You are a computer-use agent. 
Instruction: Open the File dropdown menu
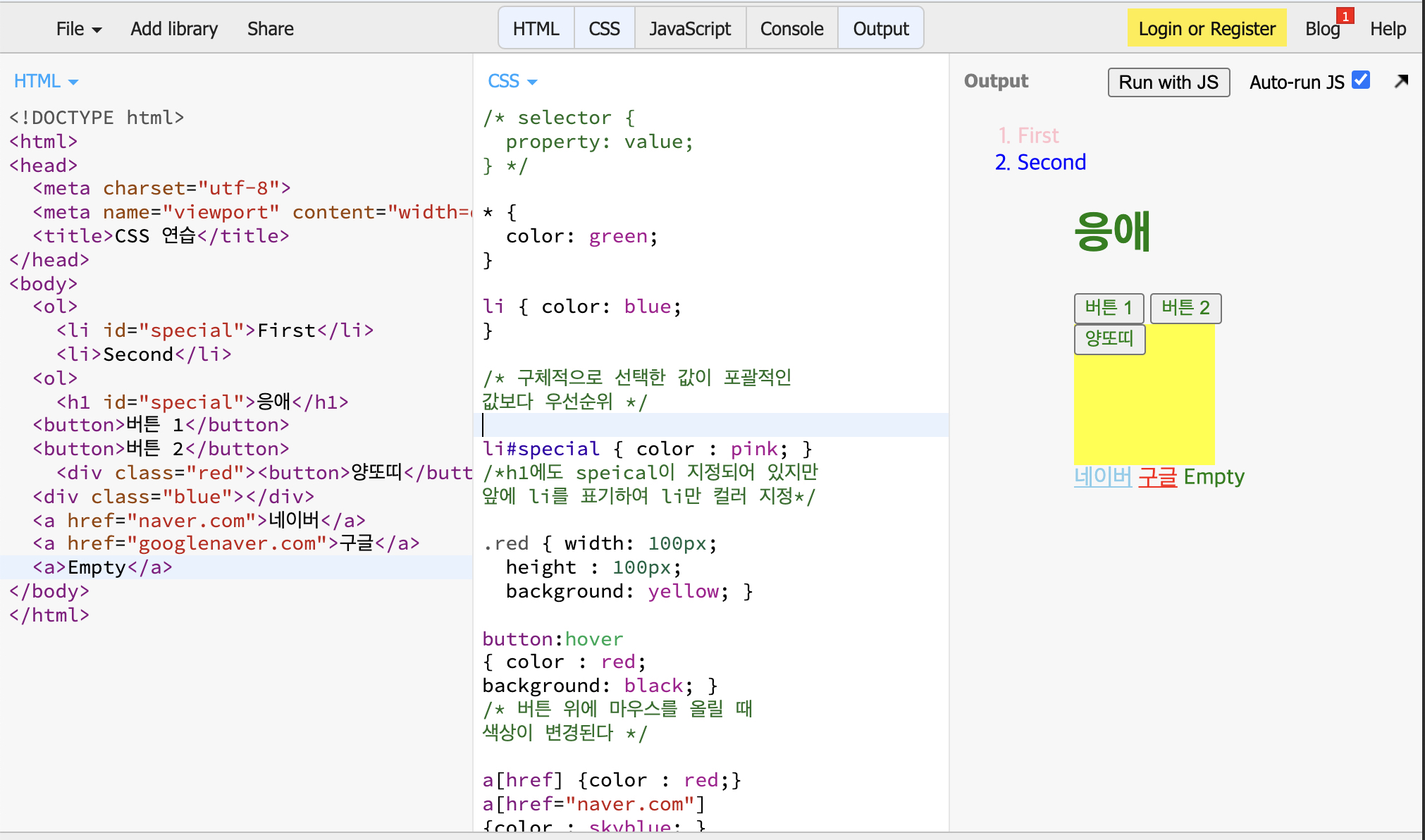[79, 29]
